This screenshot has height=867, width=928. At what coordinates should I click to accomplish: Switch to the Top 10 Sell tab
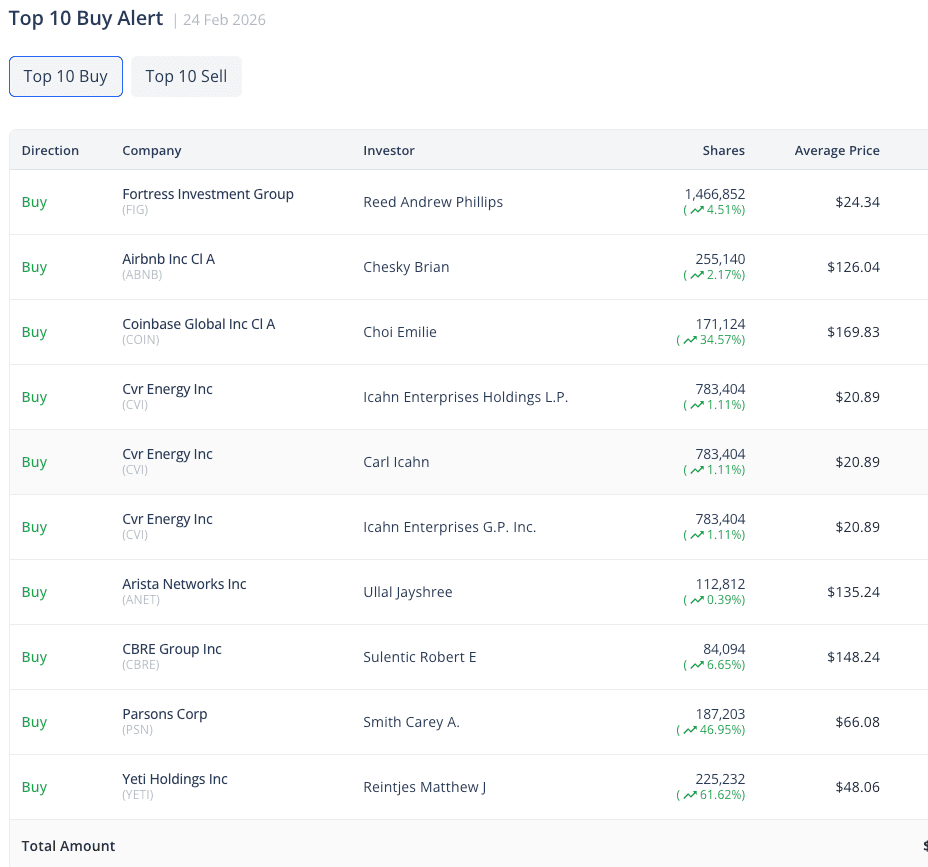tap(186, 76)
